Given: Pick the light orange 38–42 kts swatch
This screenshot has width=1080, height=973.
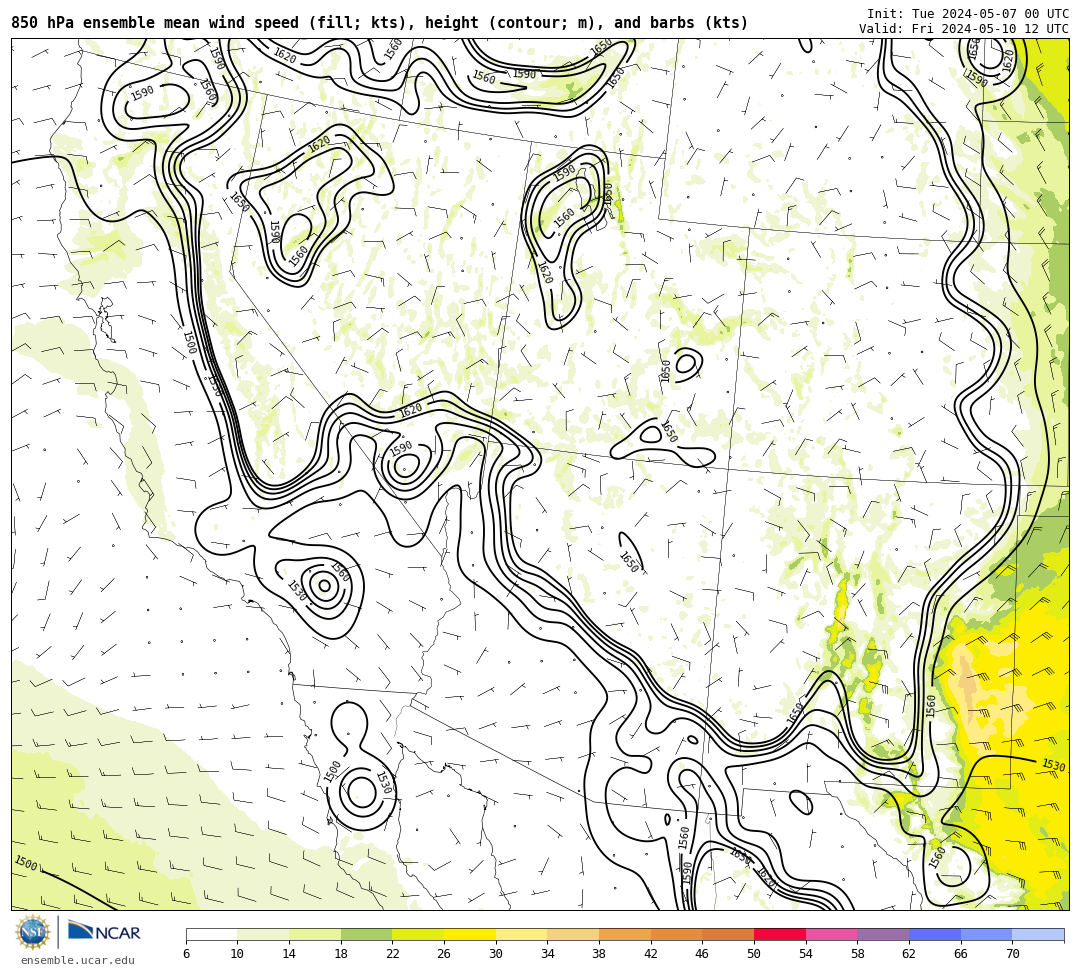Looking at the screenshot, I should pyautogui.click(x=625, y=934).
